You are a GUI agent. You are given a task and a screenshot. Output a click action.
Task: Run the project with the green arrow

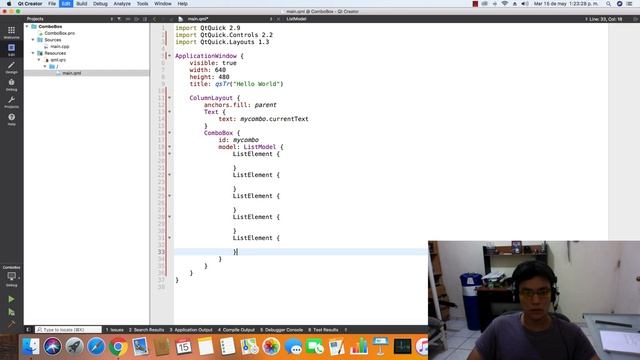tap(11, 299)
